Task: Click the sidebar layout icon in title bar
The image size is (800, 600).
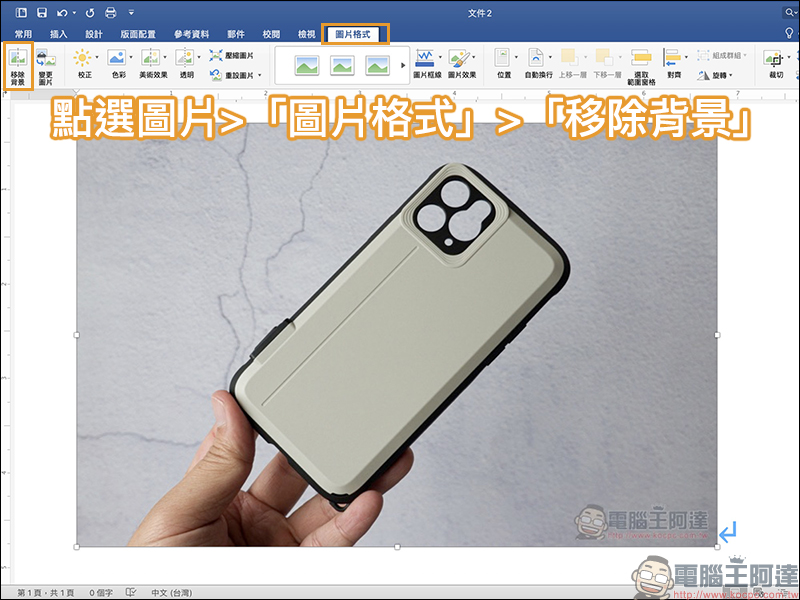Action: pyautogui.click(x=21, y=13)
